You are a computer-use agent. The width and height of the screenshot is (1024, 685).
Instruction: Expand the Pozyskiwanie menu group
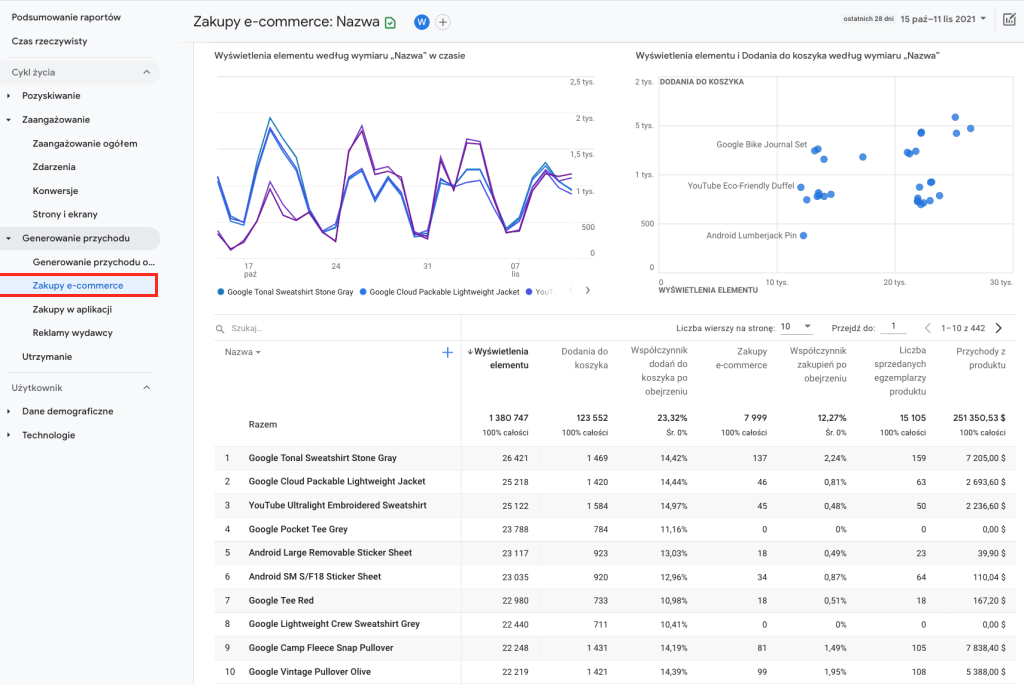[x=50, y=96]
